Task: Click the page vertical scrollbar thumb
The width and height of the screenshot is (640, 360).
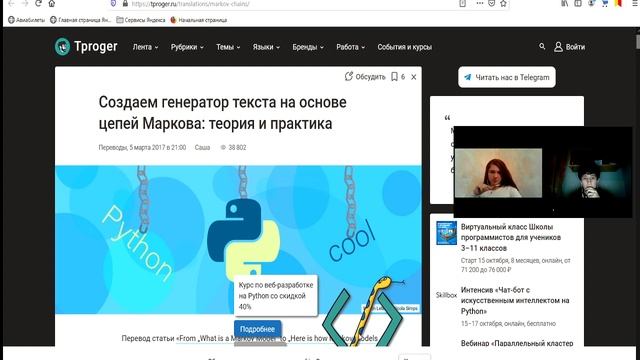Action: coord(638,42)
